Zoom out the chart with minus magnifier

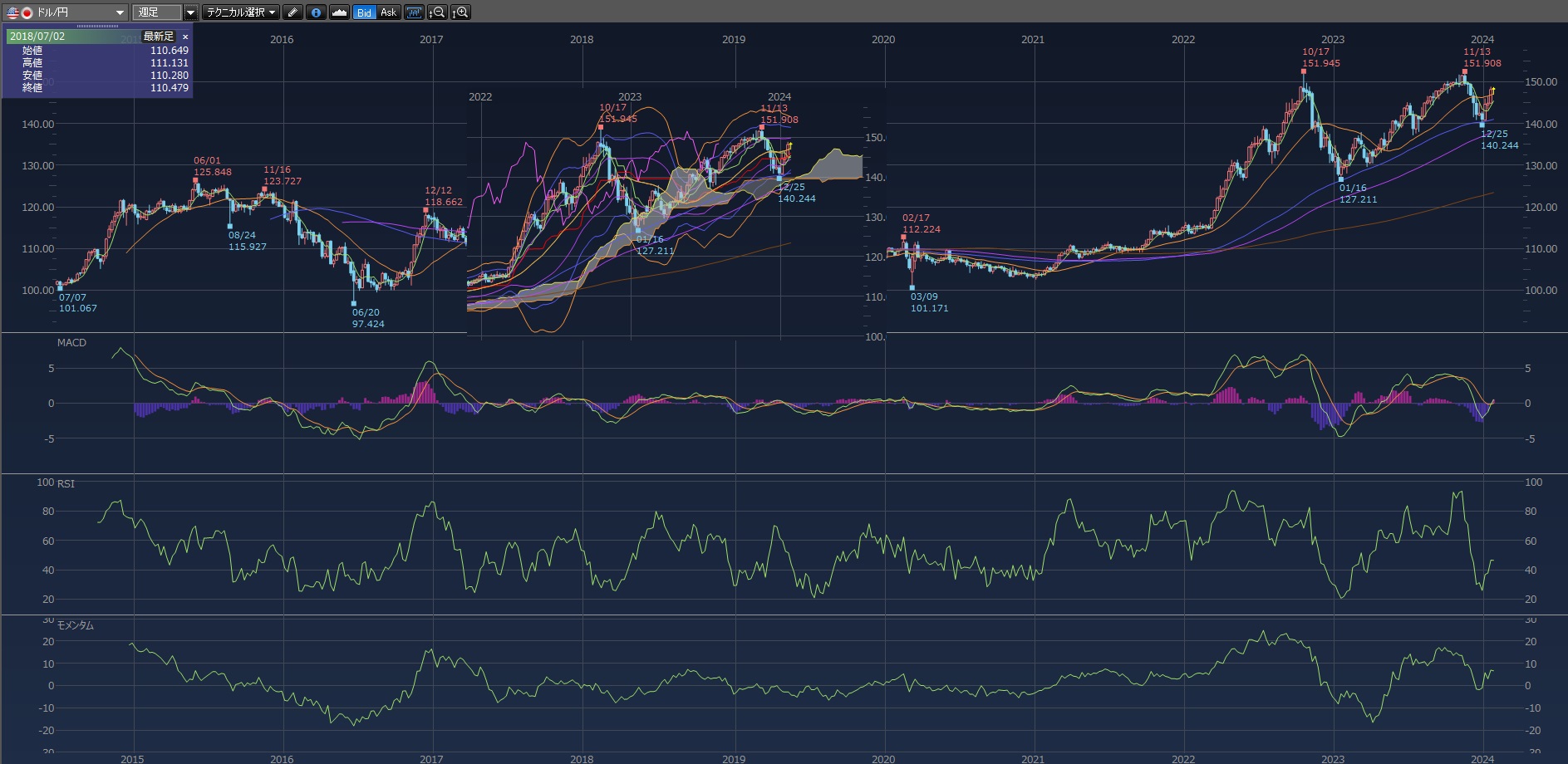(437, 12)
